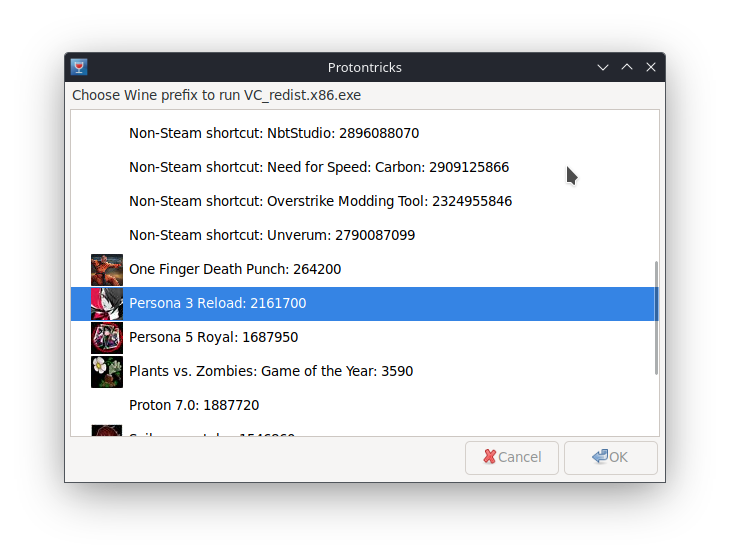The image size is (730, 559).
Task: Confirm the selection with OK button
Action: [x=610, y=458]
